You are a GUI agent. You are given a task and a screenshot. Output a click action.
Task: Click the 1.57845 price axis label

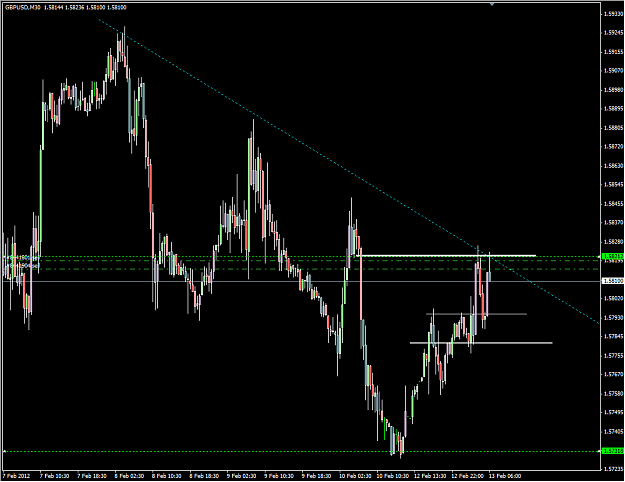click(613, 336)
